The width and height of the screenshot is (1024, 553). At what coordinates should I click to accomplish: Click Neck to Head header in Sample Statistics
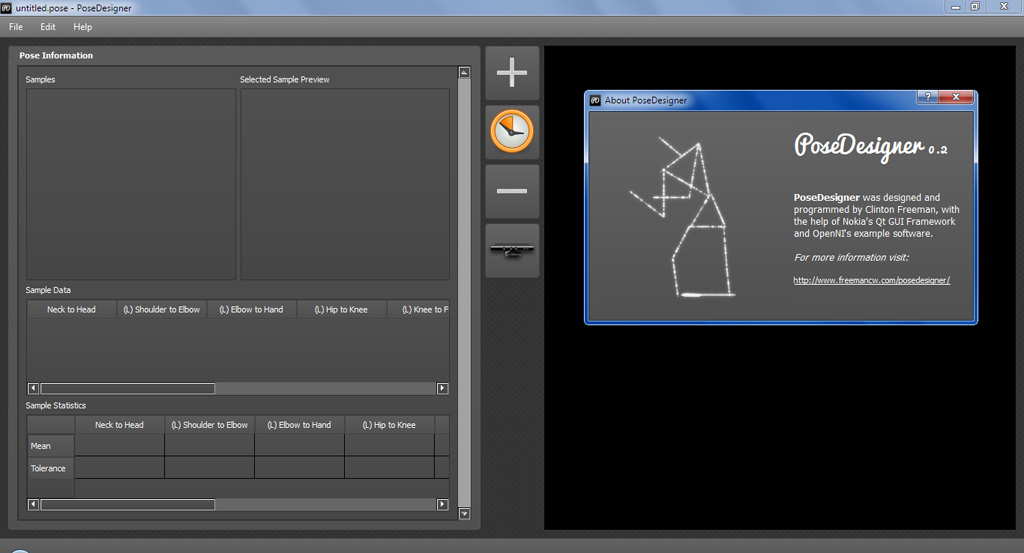coord(120,425)
